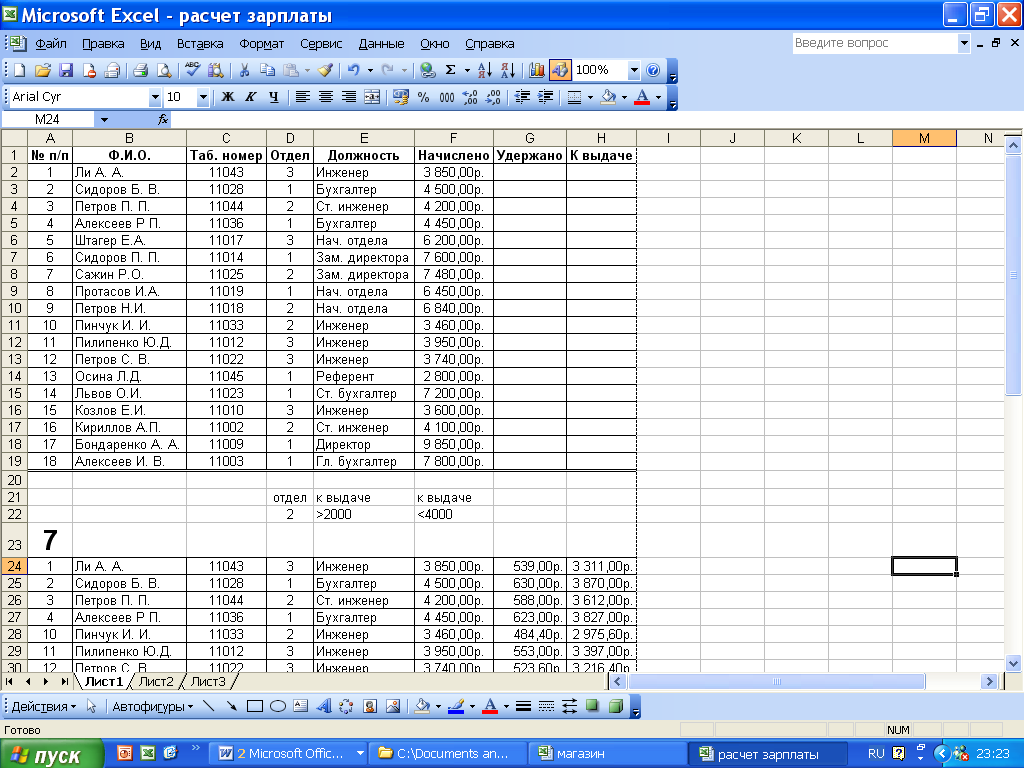Click the Merge and Center icon
Image resolution: width=1024 pixels, height=768 pixels.
[372, 97]
